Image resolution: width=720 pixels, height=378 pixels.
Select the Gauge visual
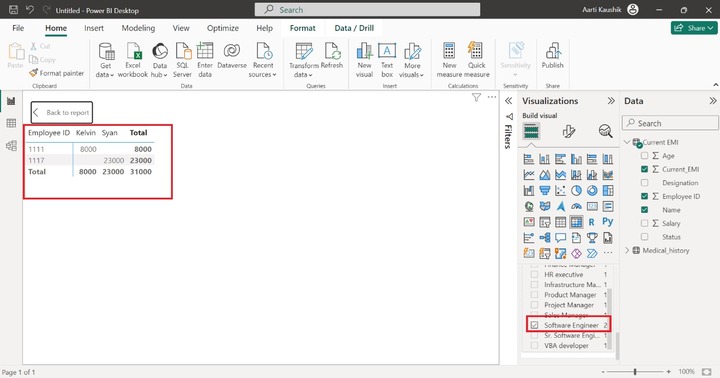[x=576, y=206]
